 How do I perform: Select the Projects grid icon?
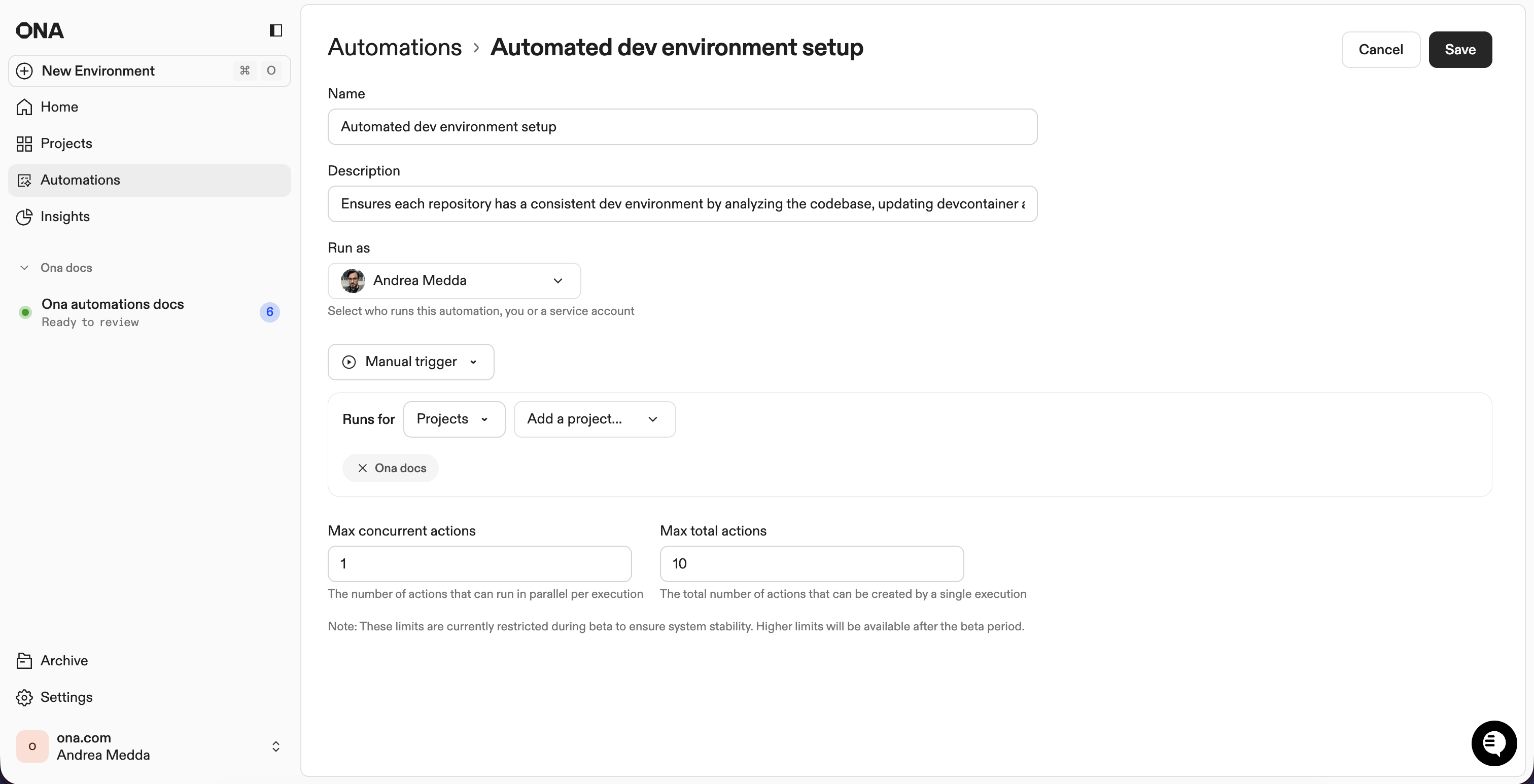(x=24, y=144)
